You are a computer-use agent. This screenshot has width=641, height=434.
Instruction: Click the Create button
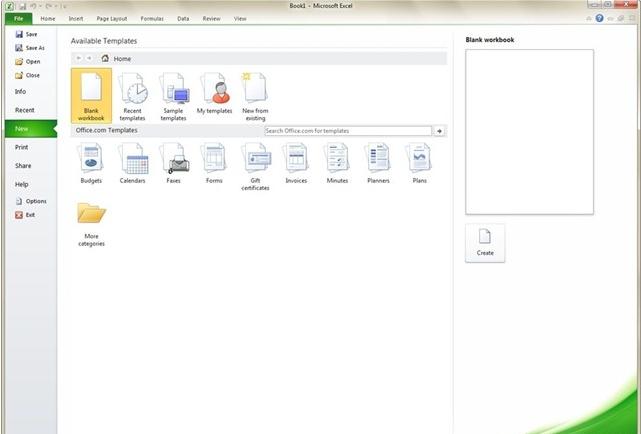coord(485,242)
